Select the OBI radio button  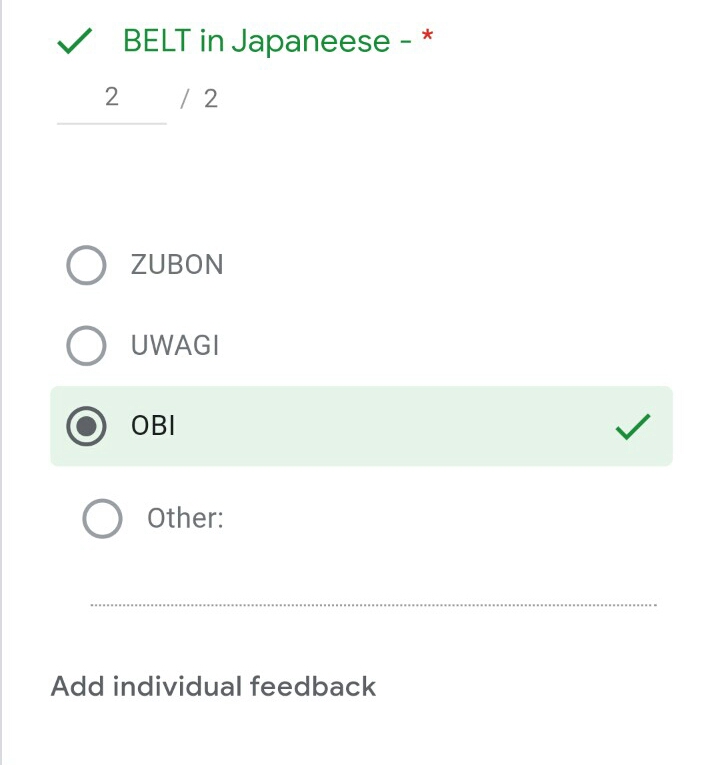86,427
